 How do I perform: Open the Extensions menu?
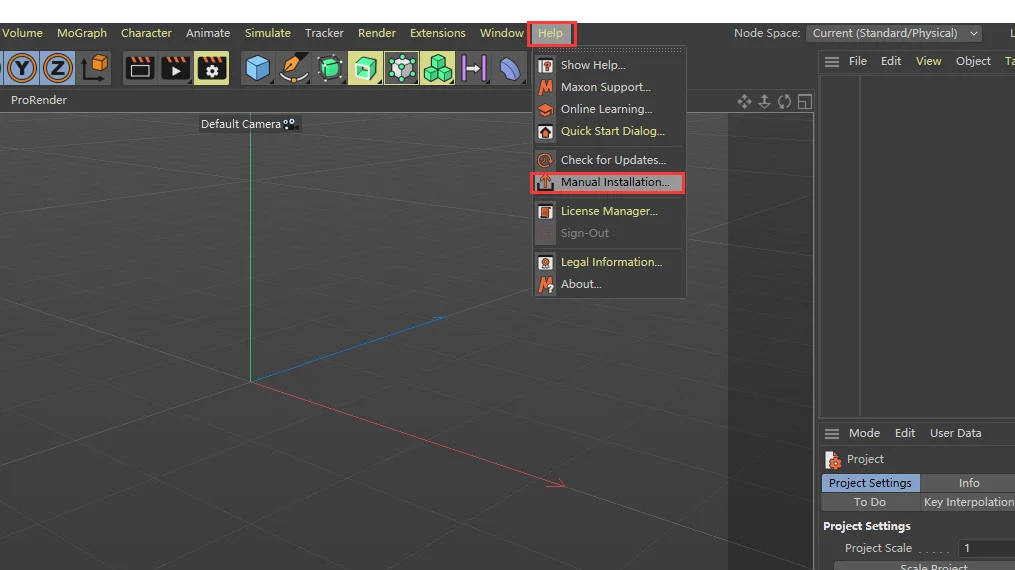point(438,33)
